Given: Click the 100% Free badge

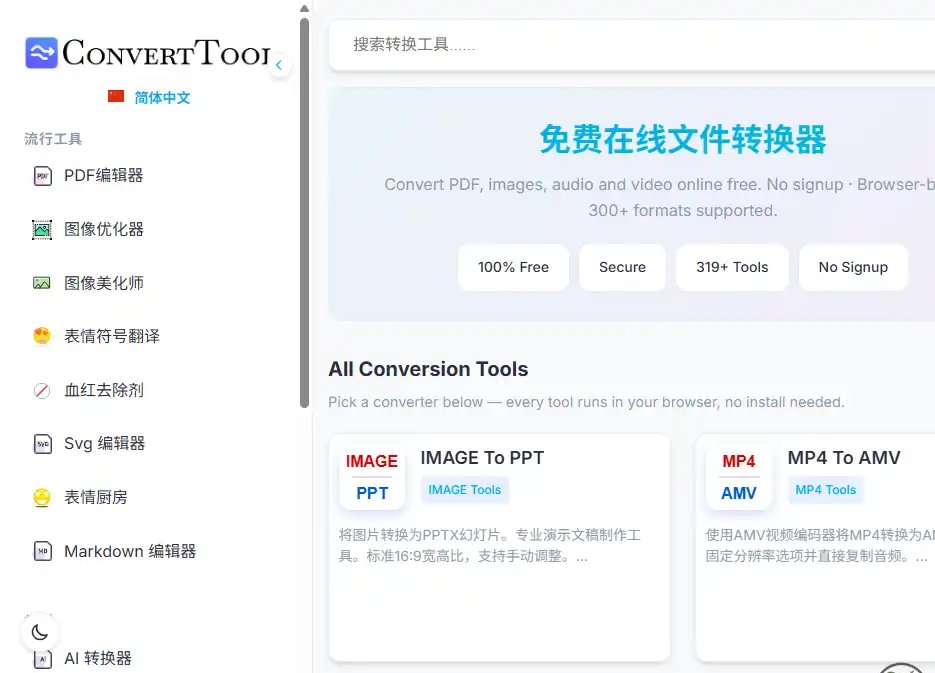Looking at the screenshot, I should tap(513, 268).
